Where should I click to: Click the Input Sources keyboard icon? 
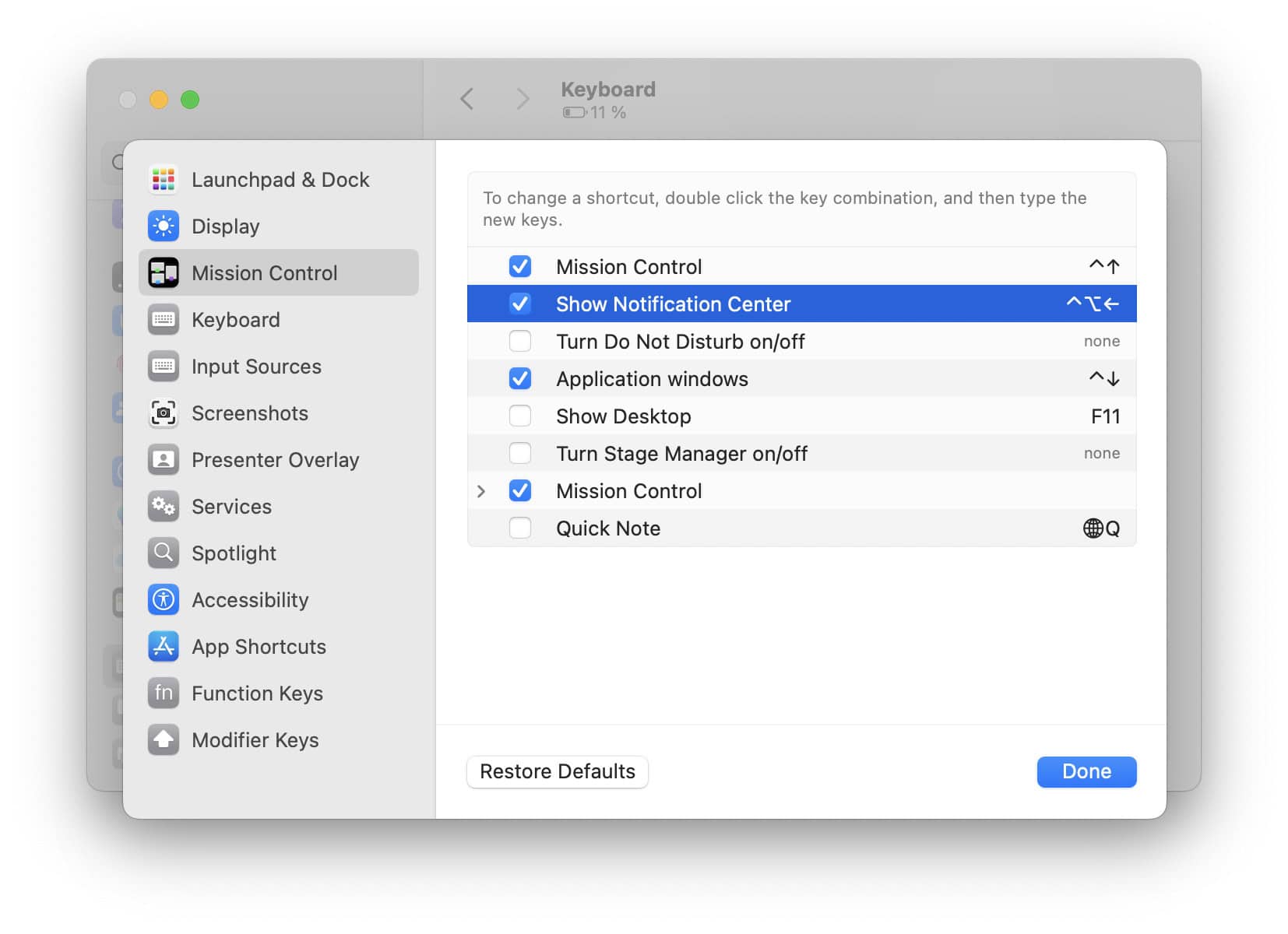coord(164,367)
